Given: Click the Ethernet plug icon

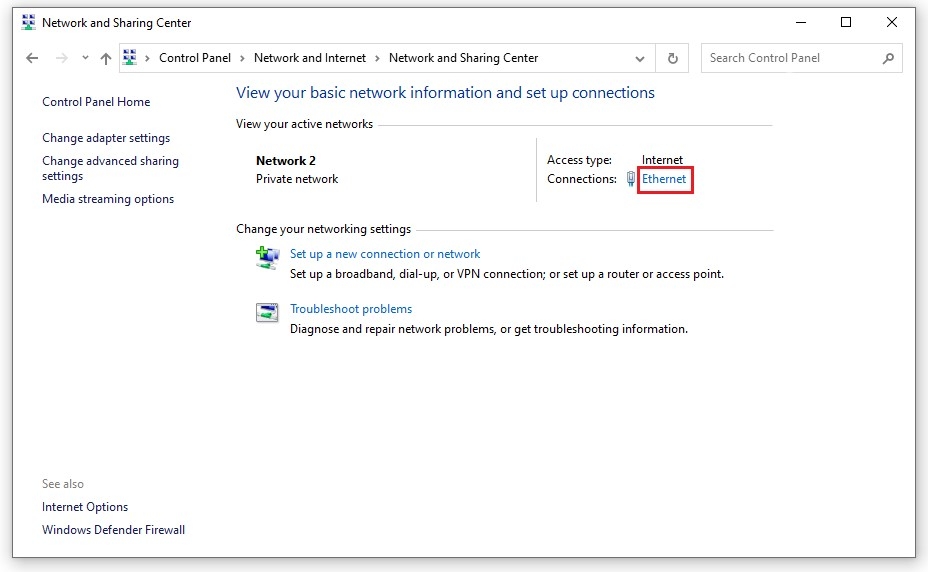Looking at the screenshot, I should pos(631,179).
